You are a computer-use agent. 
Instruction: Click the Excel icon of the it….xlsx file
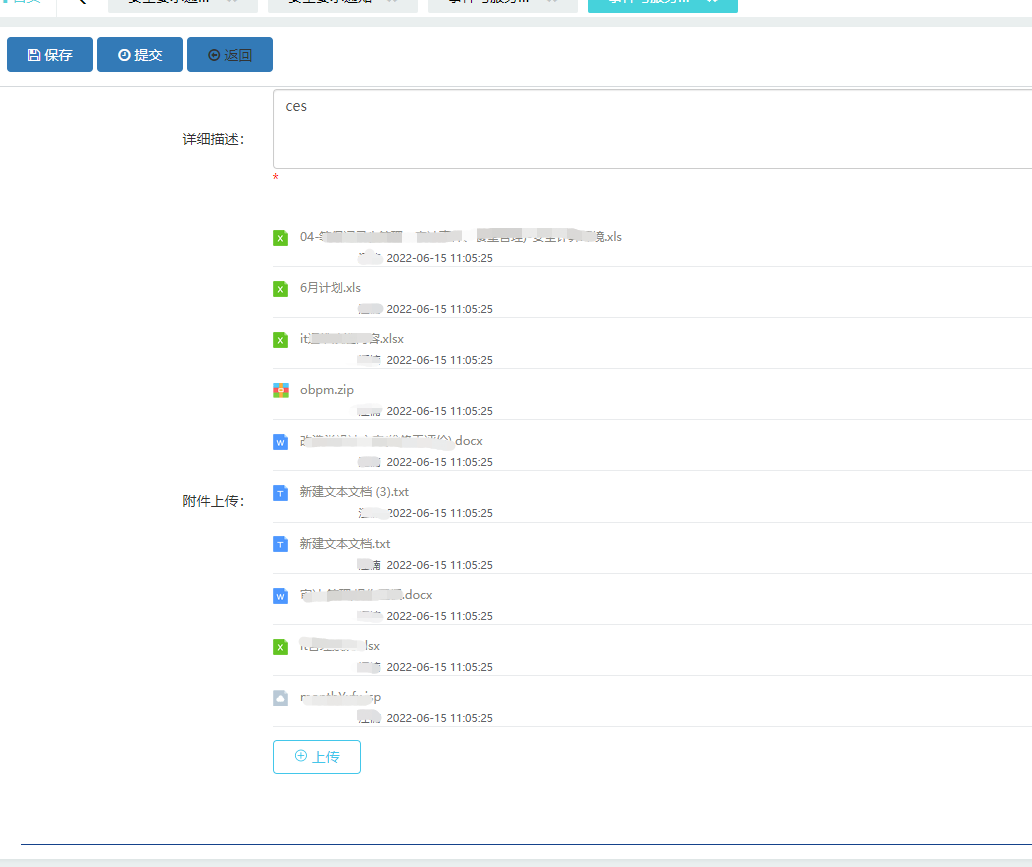pos(280,340)
